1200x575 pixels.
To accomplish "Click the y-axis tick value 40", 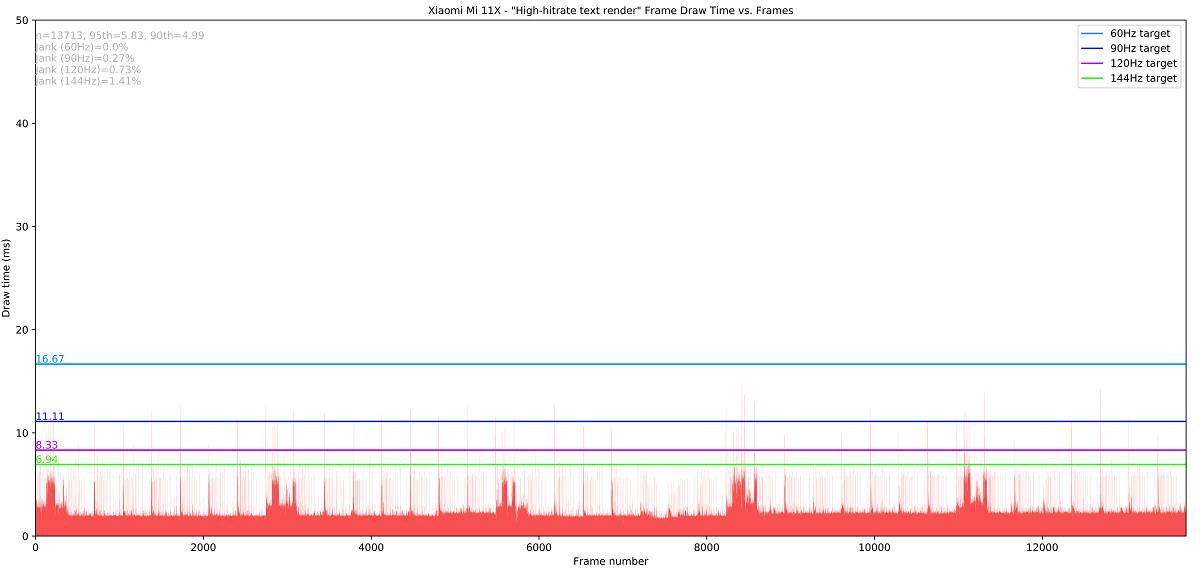I will 23,123.
